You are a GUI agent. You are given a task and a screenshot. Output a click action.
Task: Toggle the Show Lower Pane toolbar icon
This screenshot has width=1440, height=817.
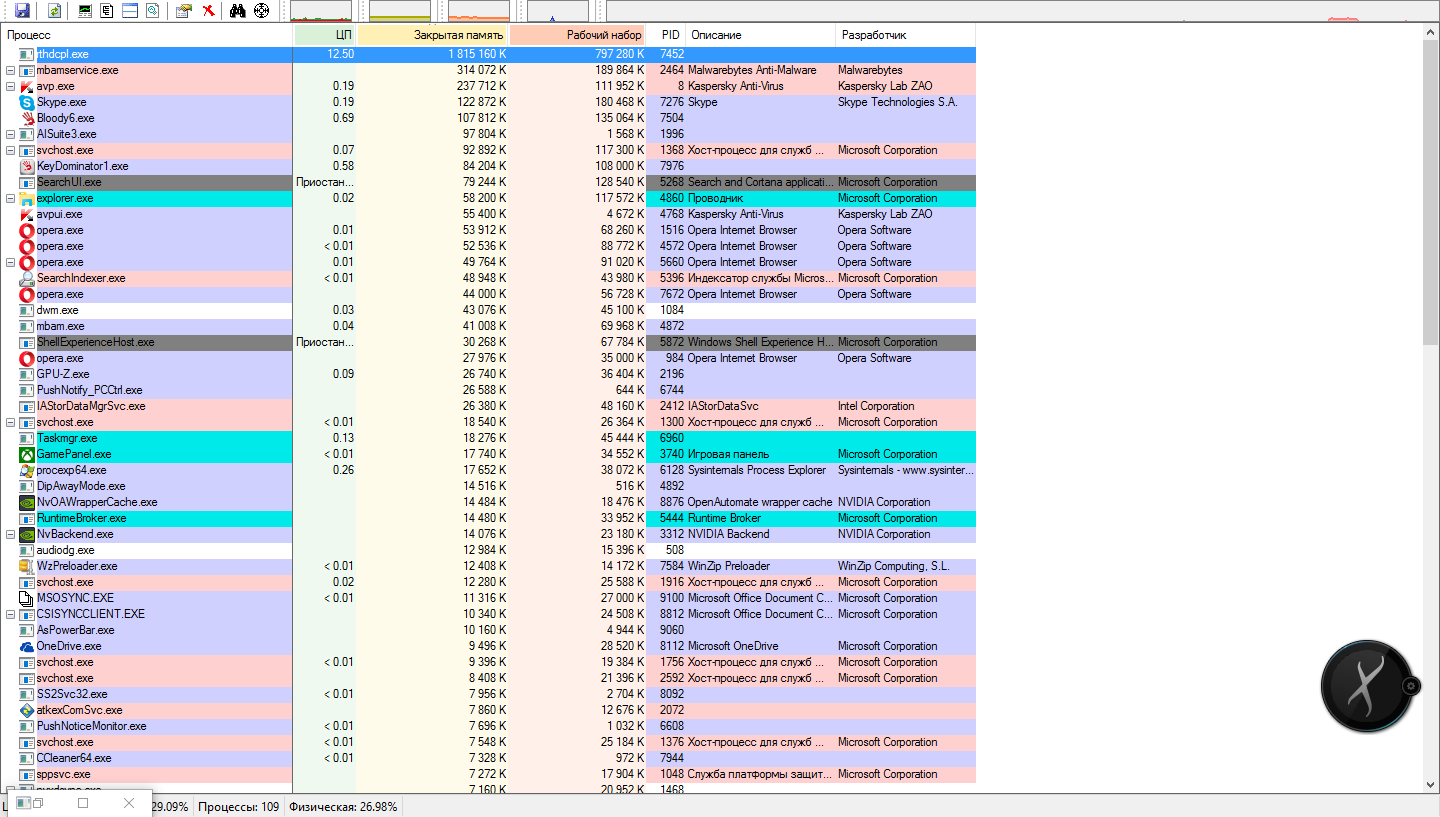(130, 11)
